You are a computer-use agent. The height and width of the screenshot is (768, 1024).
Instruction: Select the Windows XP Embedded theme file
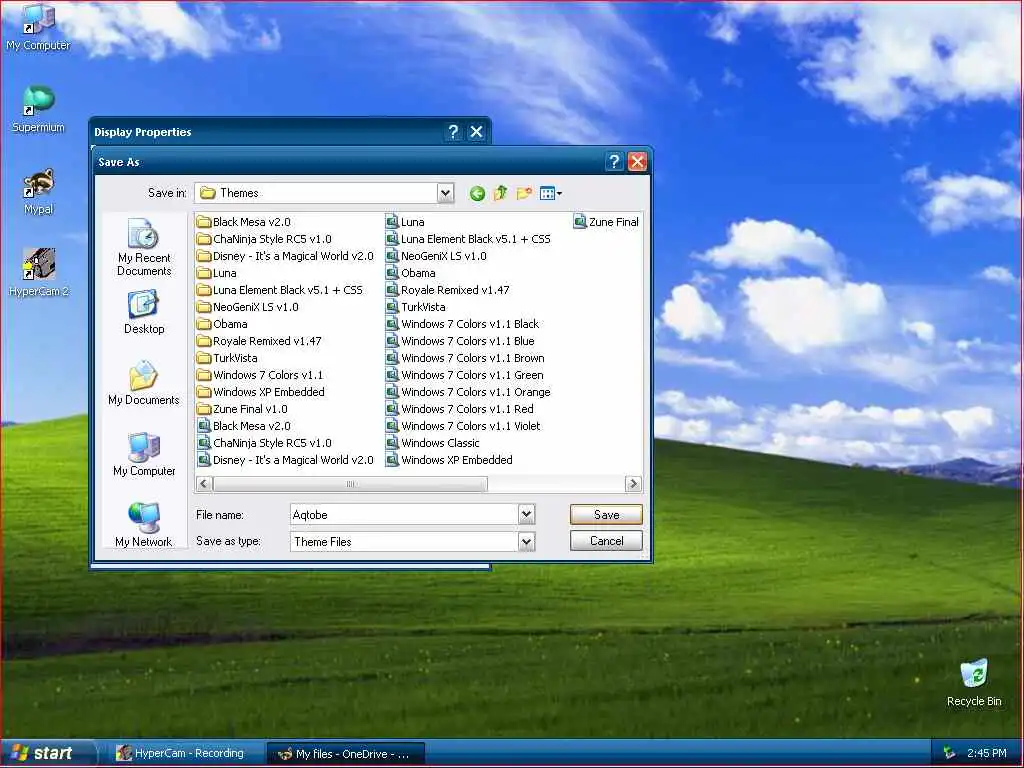(x=449, y=460)
